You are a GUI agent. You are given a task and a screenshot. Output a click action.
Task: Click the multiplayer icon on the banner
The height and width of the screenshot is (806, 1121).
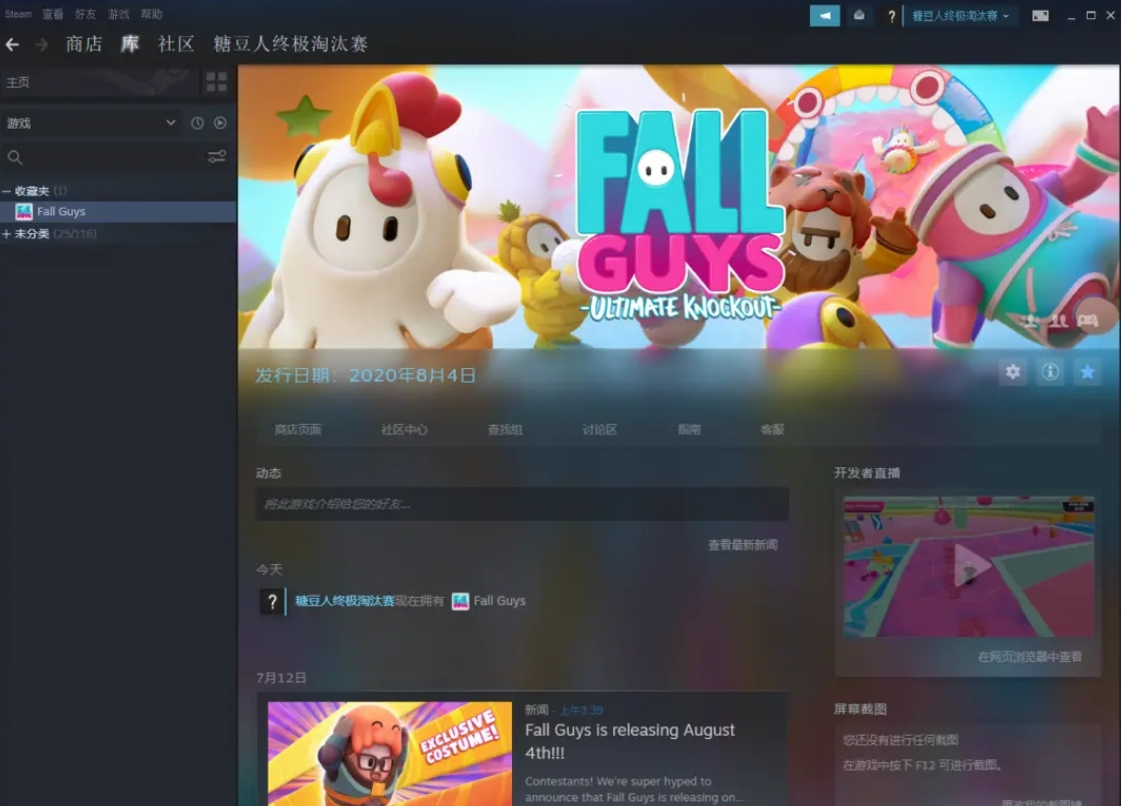tap(1058, 320)
